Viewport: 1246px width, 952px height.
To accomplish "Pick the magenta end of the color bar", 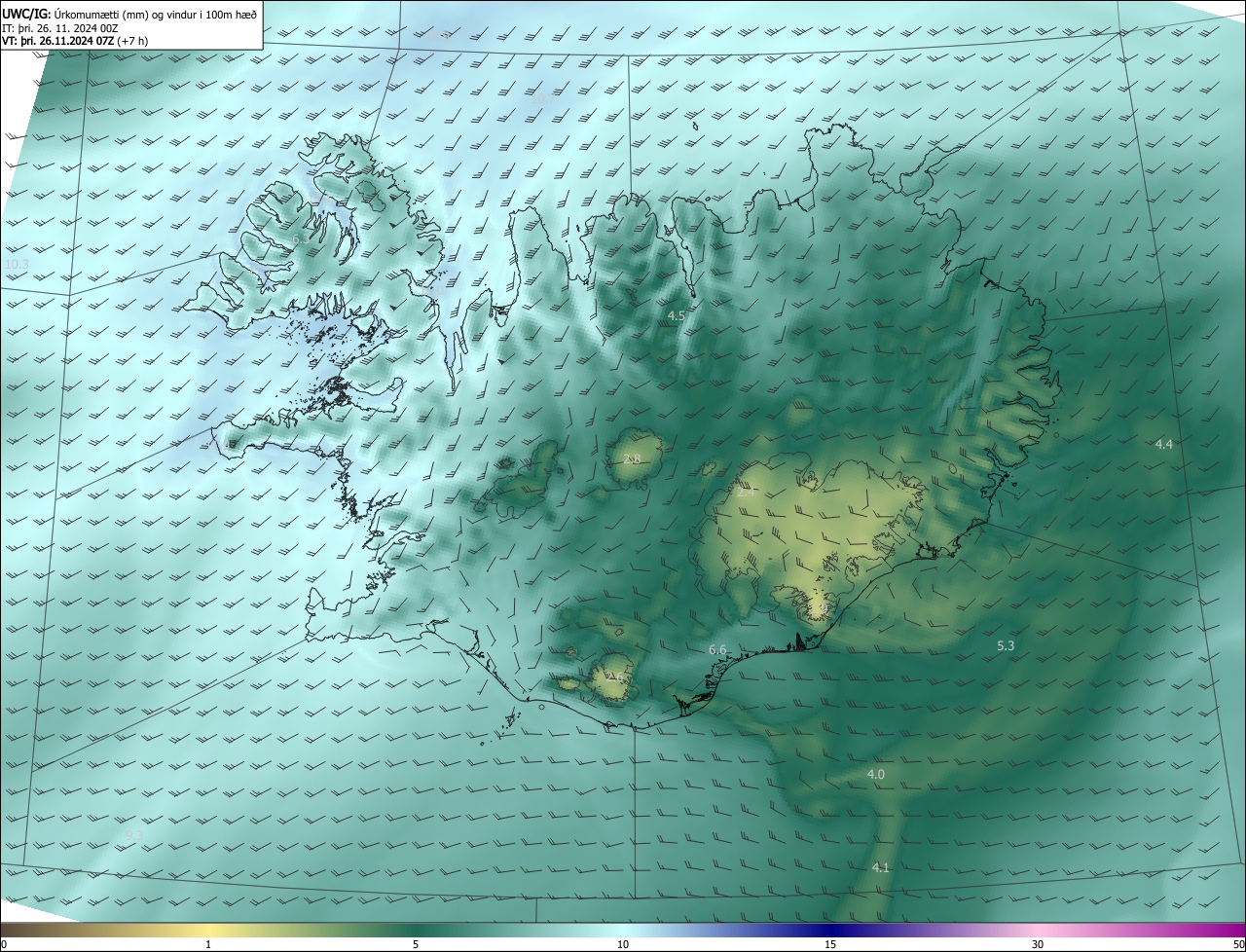I will [x=1228, y=930].
